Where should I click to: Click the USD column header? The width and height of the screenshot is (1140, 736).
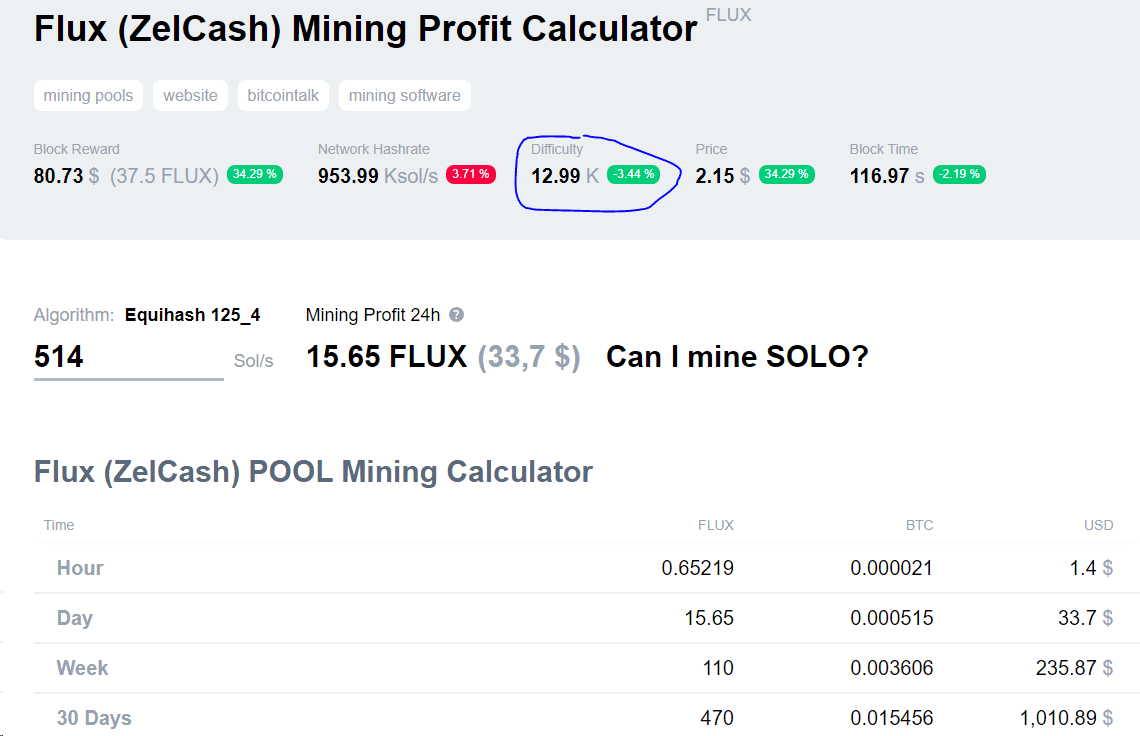(x=1099, y=525)
